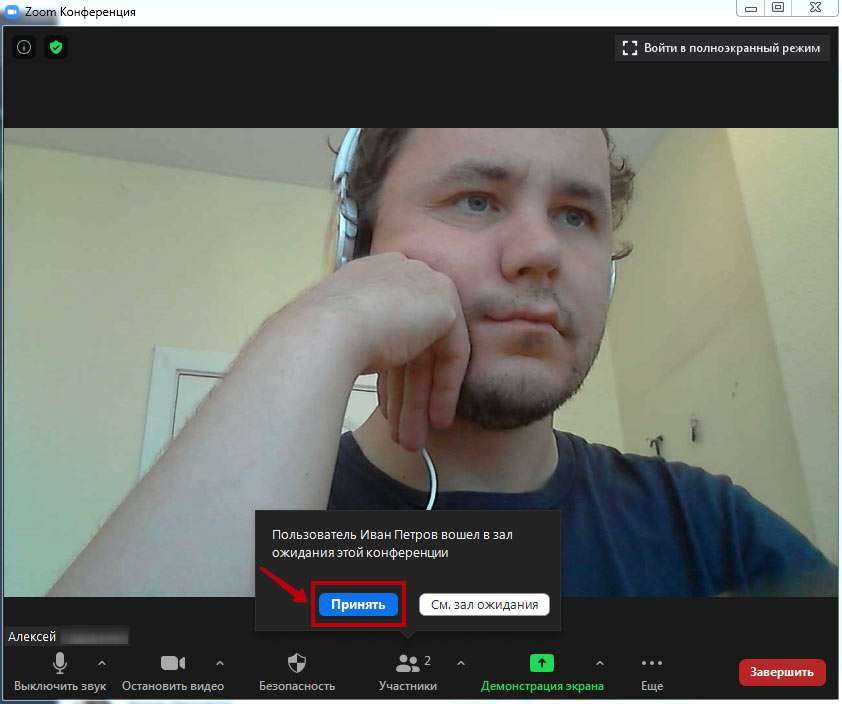
Task: End the meeting with Завершить
Action: click(x=782, y=672)
